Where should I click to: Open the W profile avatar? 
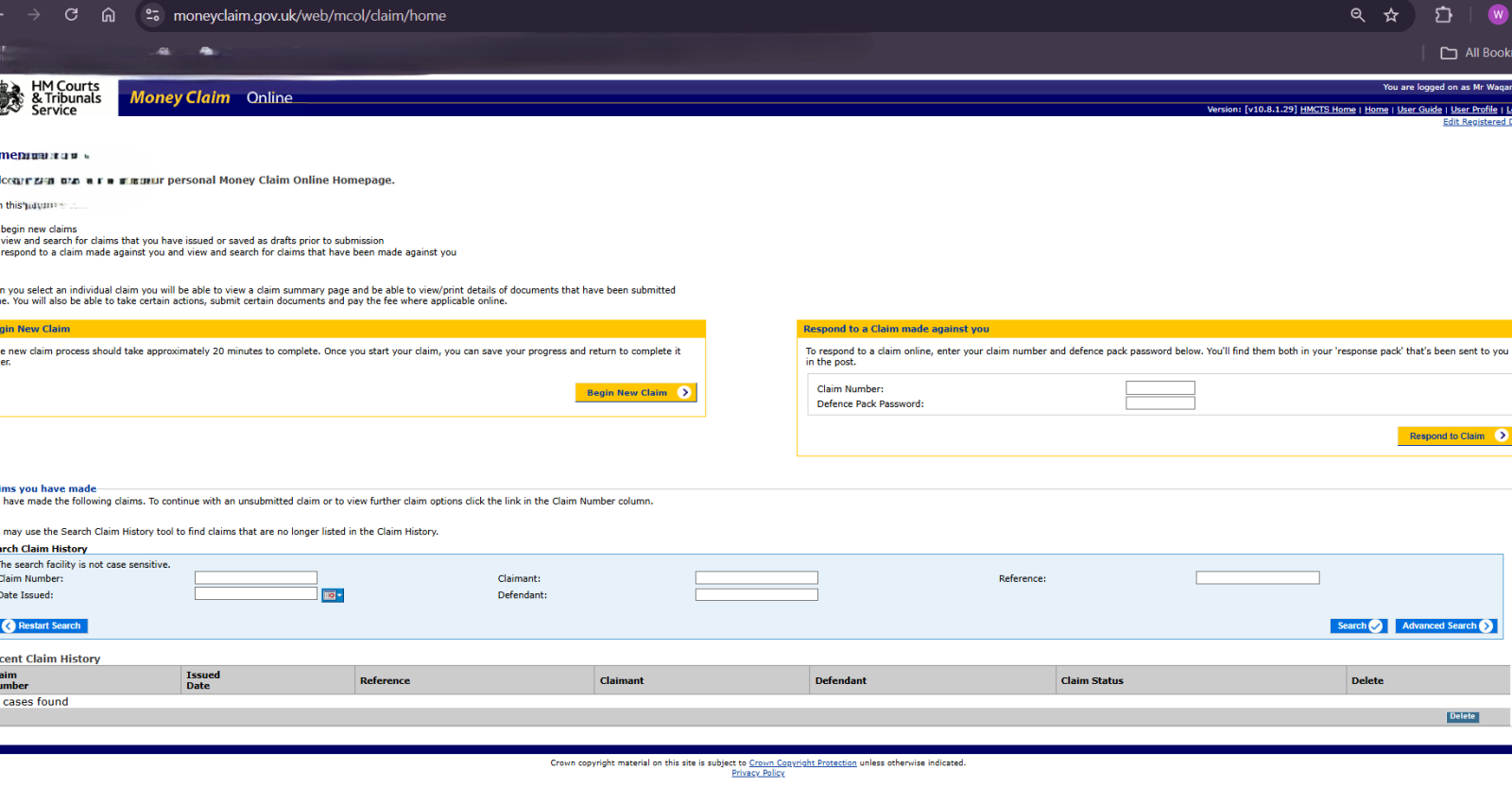point(1498,15)
